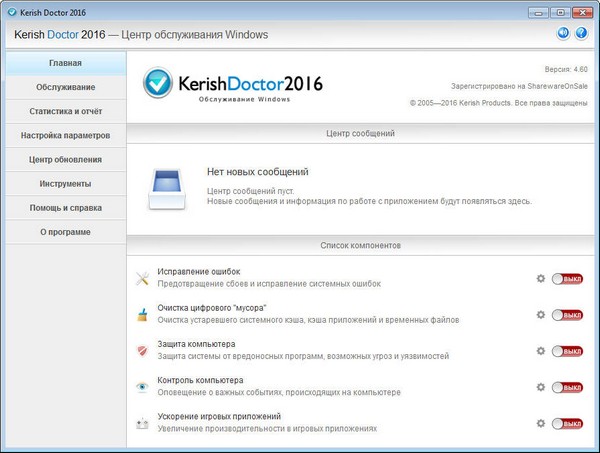
Task: Click the title bar Kerish Doctor app icon
Action: click(12, 12)
